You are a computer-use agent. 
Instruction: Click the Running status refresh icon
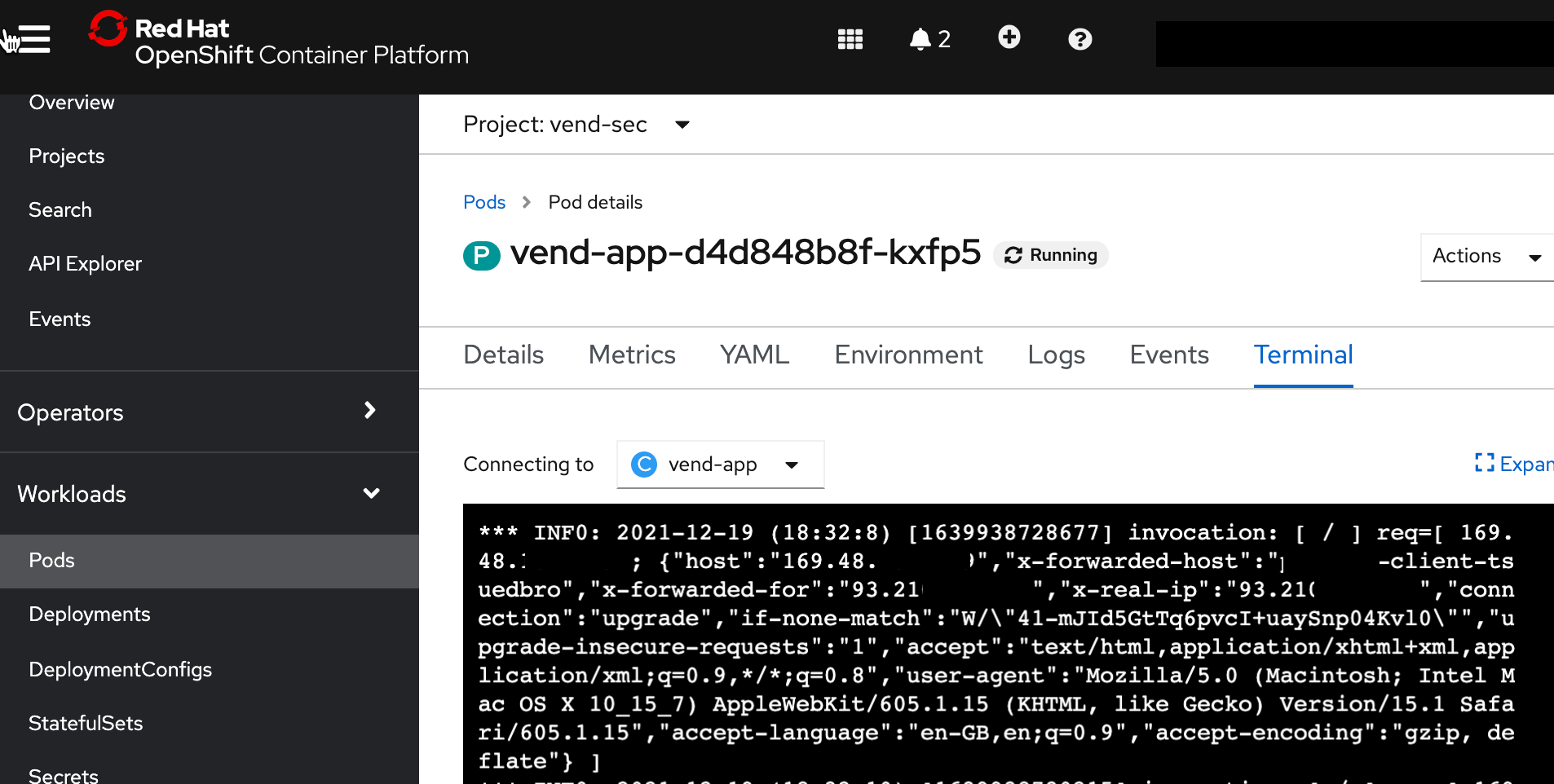(x=1013, y=255)
